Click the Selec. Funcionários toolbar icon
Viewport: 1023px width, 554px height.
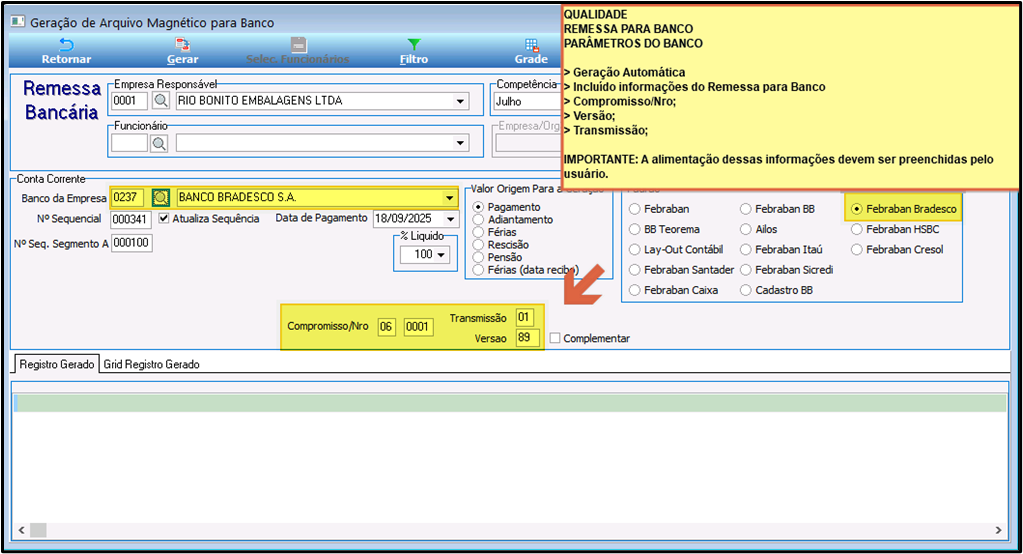coord(298,44)
